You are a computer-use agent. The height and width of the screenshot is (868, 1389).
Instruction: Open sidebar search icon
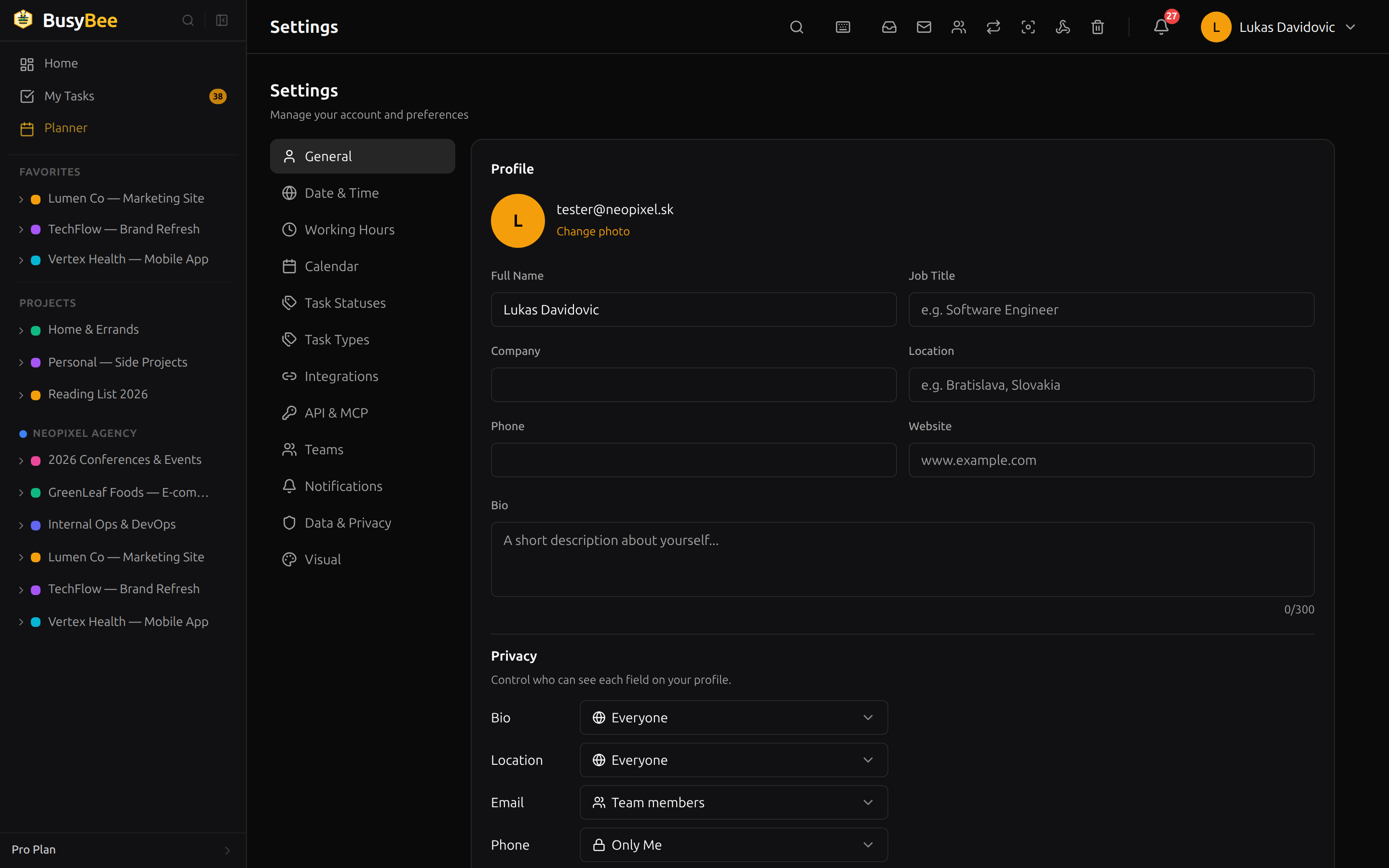pos(188,21)
